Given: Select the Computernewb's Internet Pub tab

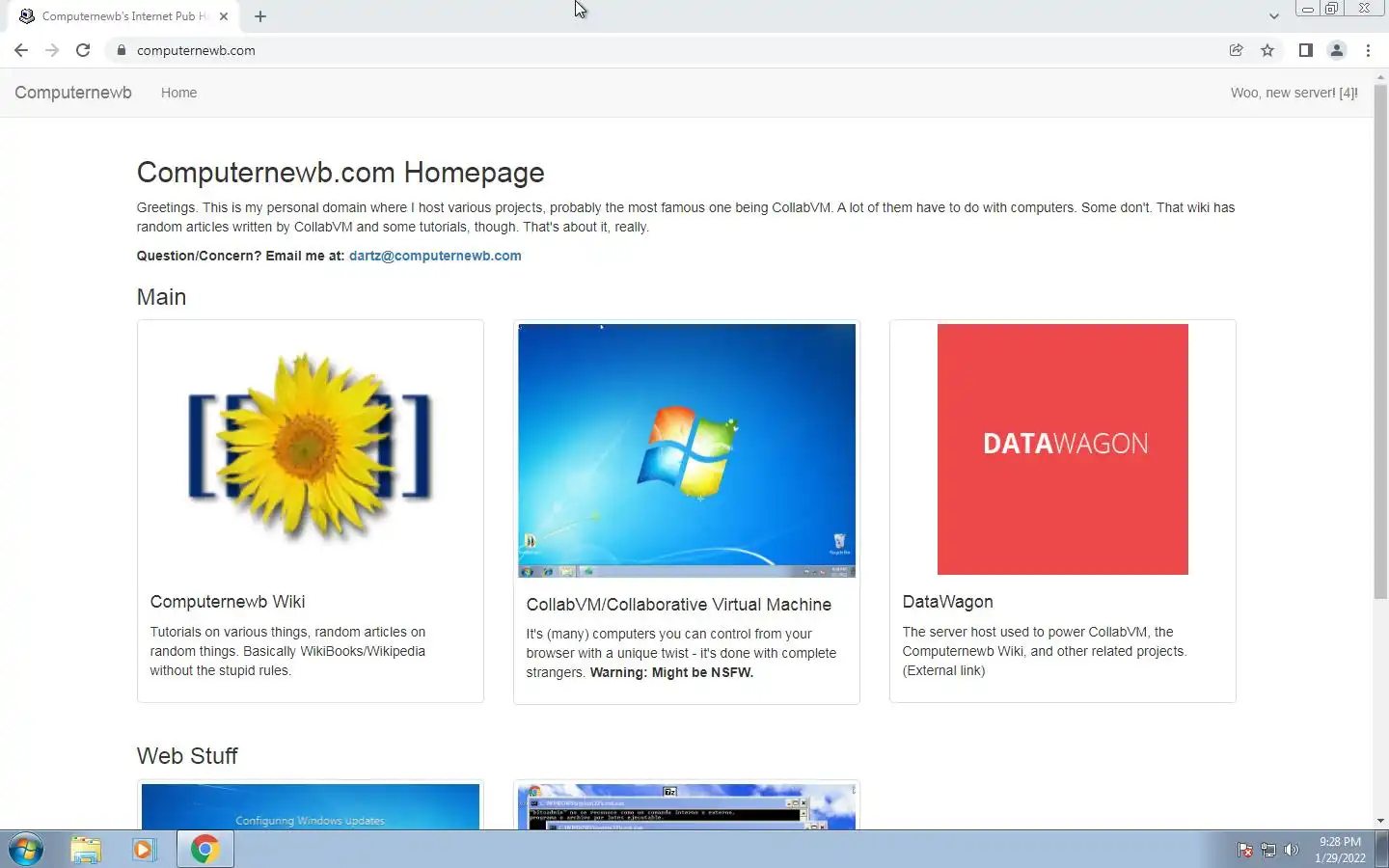Looking at the screenshot, I should pos(123,16).
